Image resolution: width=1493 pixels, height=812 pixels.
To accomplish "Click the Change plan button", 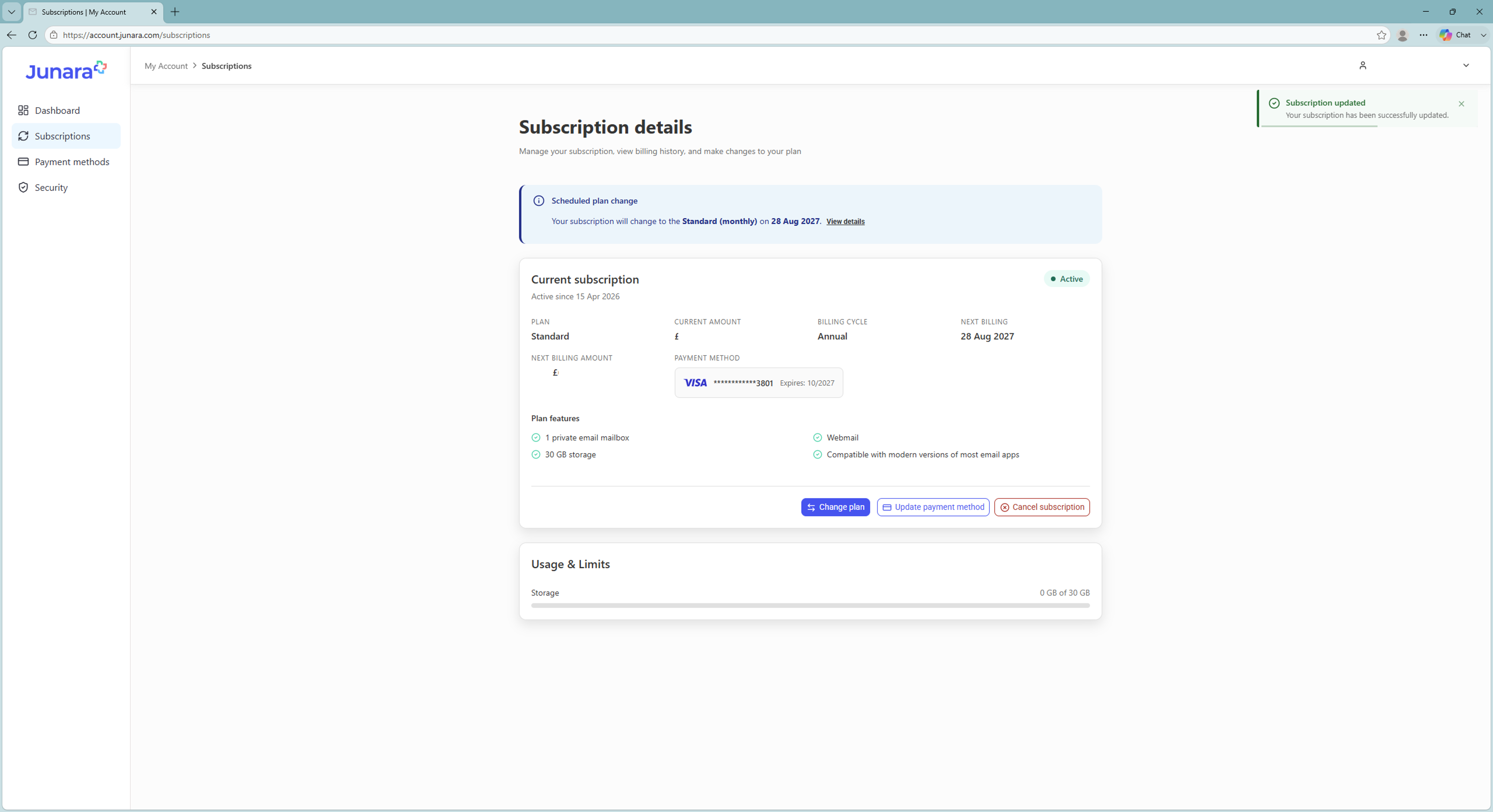I will tap(835, 507).
